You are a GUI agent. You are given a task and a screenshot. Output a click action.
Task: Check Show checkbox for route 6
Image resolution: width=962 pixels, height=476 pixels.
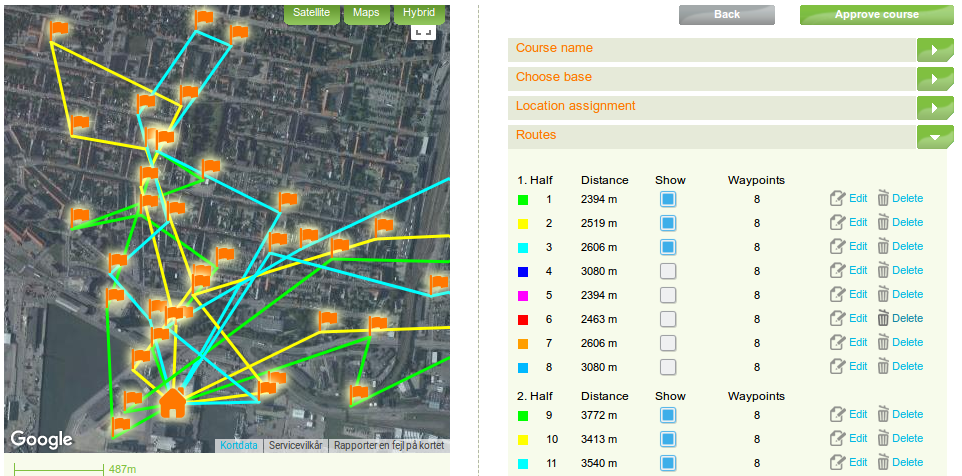coord(668,318)
